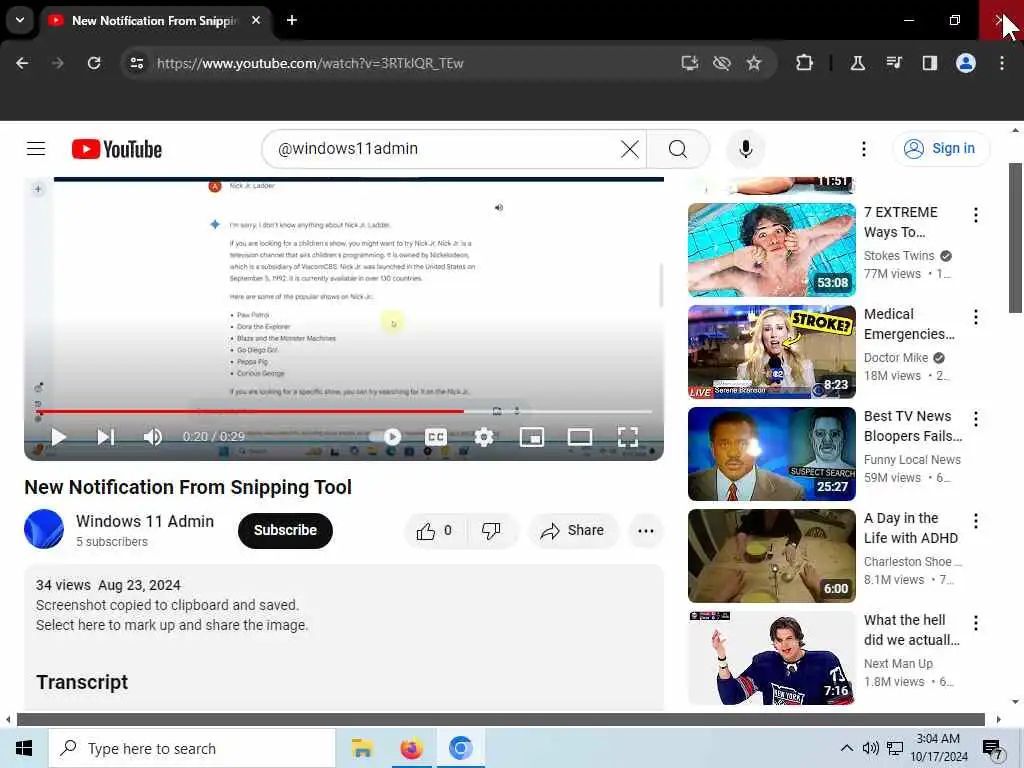The image size is (1024, 768).
Task: Open Windows 11 Admin channel avatar
Action: pyautogui.click(x=44, y=529)
